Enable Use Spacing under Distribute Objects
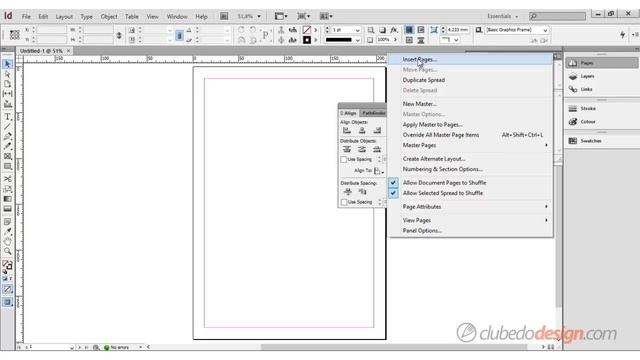Viewport: 640px width, 360px height. [344, 160]
